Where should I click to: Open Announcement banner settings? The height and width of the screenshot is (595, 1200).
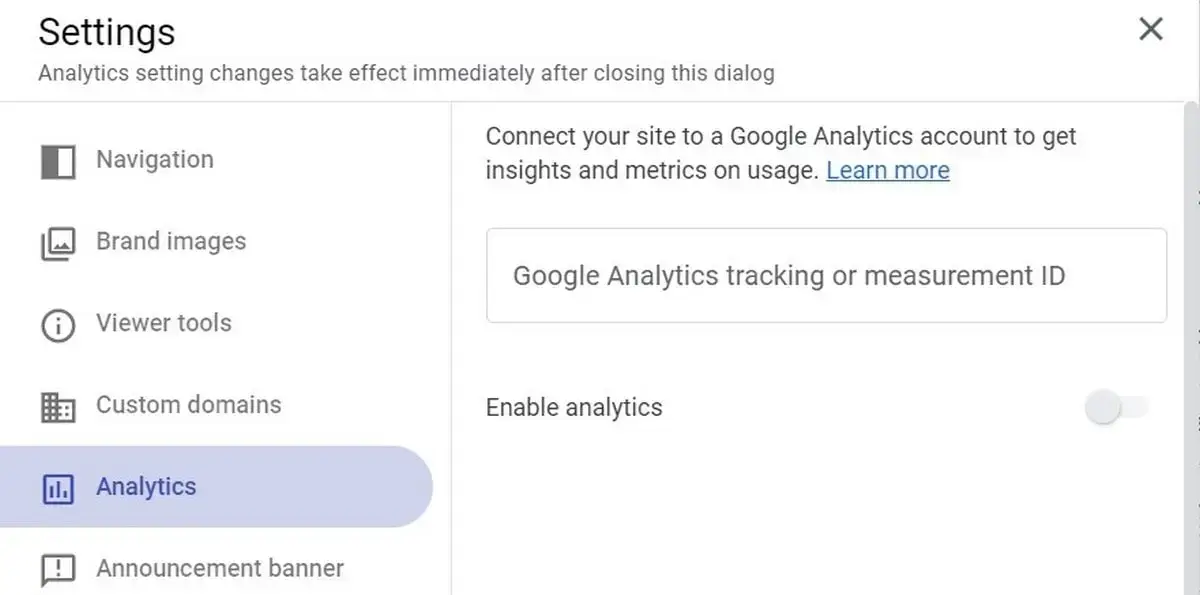(x=220, y=569)
